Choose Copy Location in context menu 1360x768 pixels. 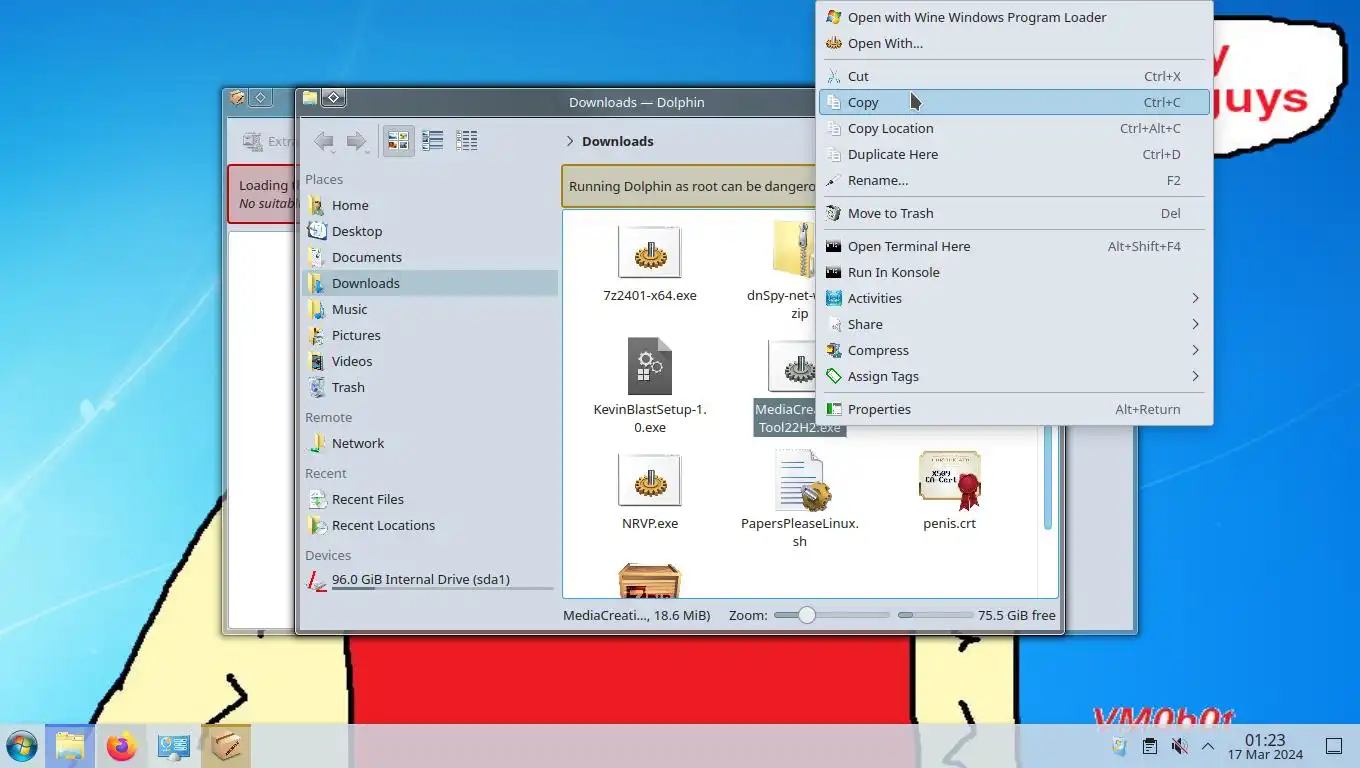pos(1014,128)
